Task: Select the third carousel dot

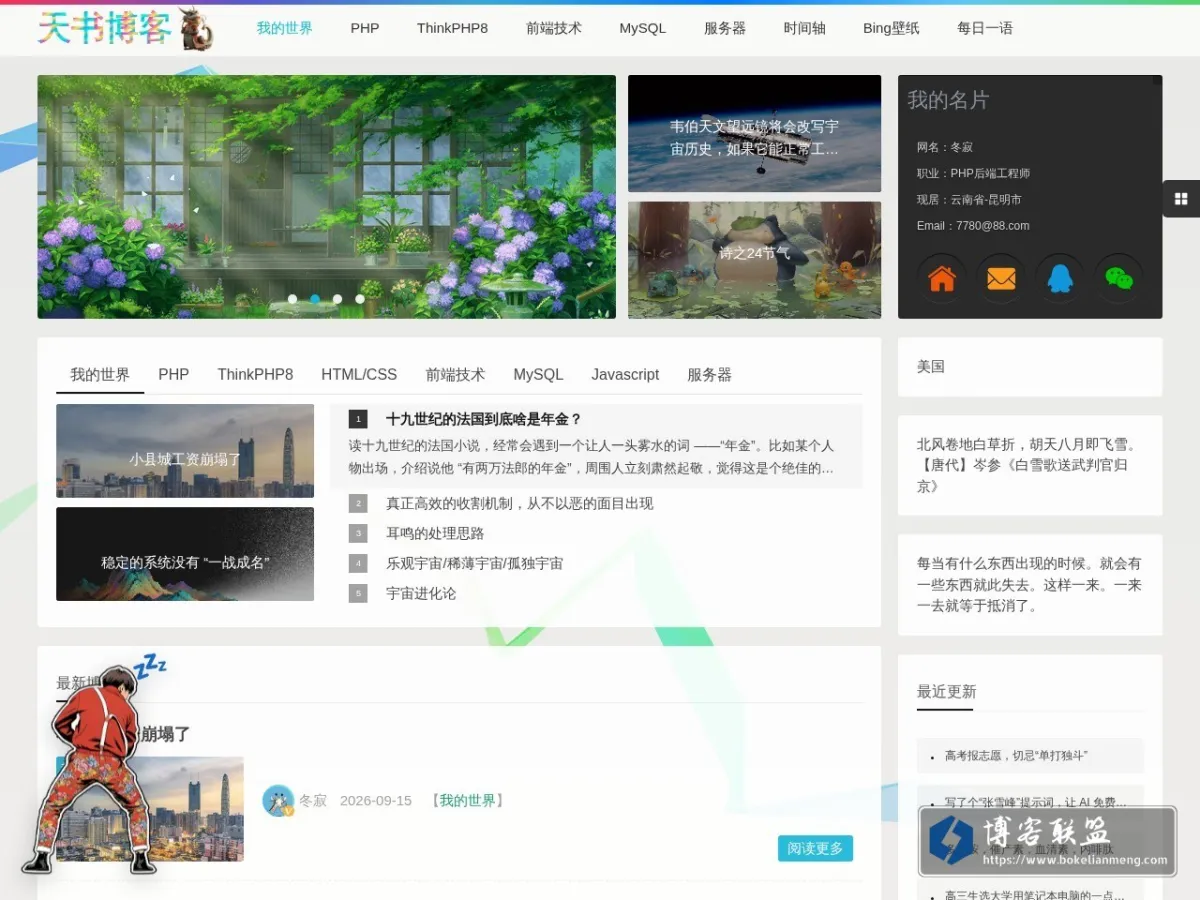Action: [337, 299]
